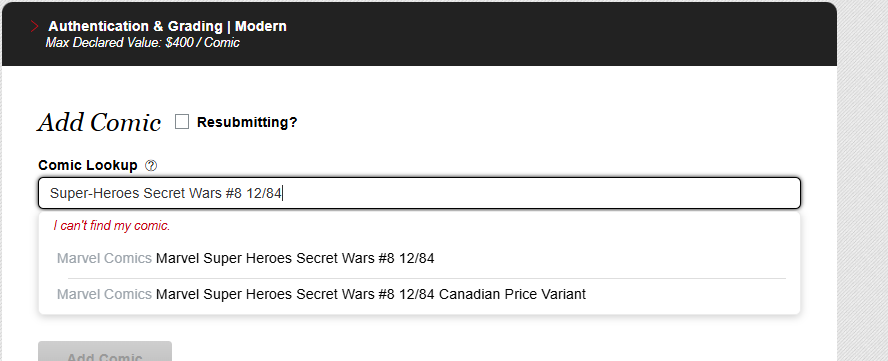Image resolution: width=888 pixels, height=361 pixels.
Task: Expand the red chevron beside Authentication & Grading
Action: point(35,26)
